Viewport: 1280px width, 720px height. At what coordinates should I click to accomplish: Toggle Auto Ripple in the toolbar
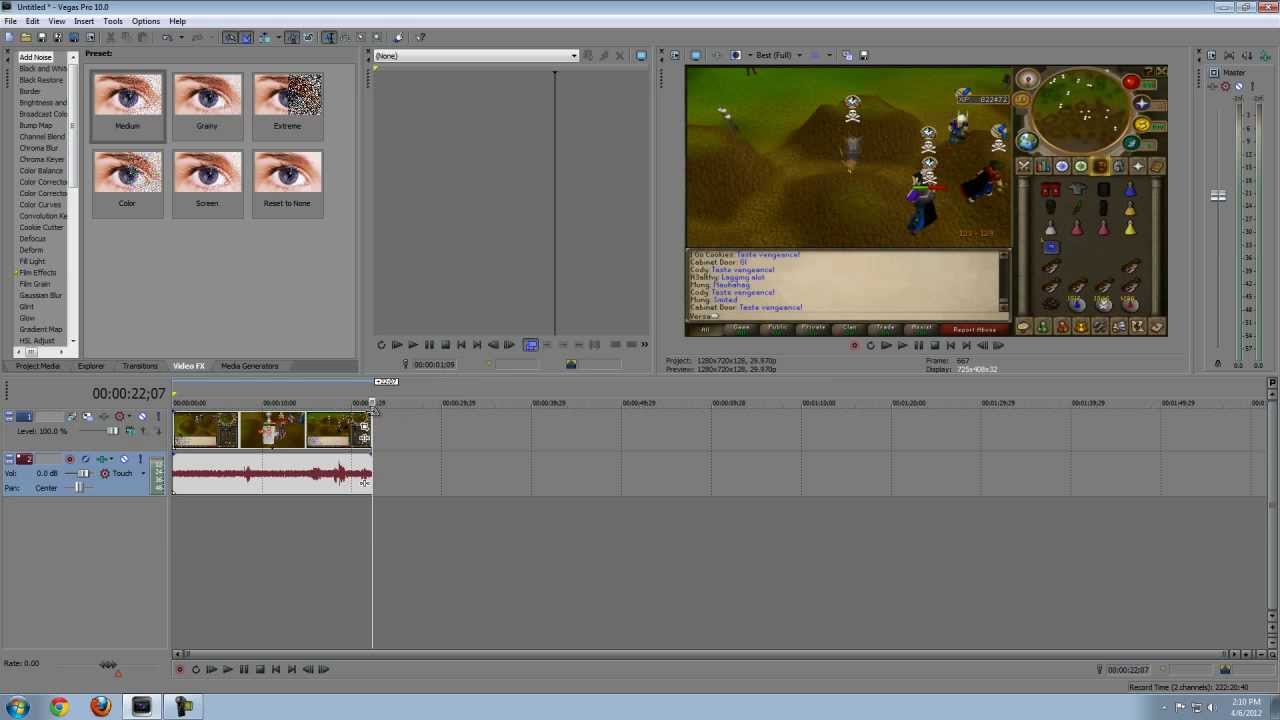pyautogui.click(x=263, y=37)
